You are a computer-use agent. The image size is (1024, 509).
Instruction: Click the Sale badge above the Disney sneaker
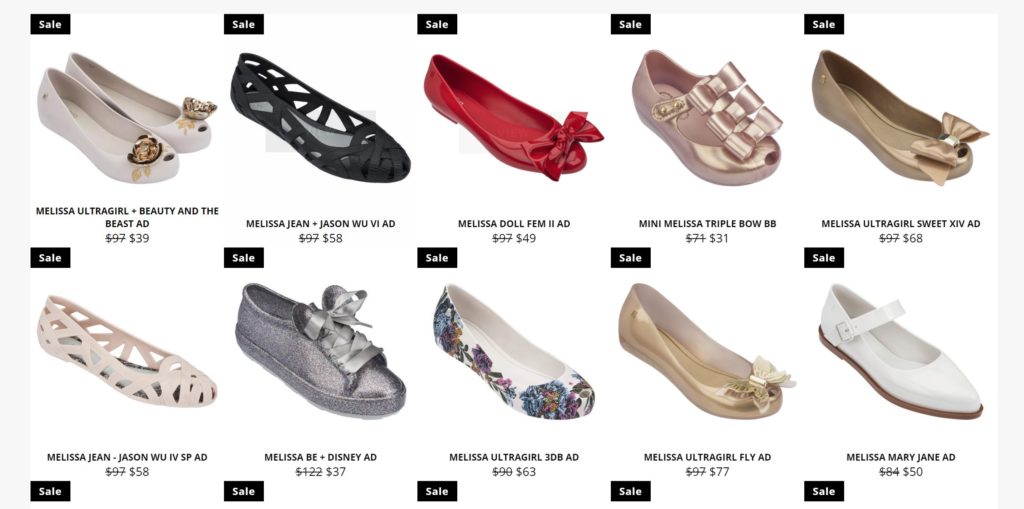click(x=244, y=257)
